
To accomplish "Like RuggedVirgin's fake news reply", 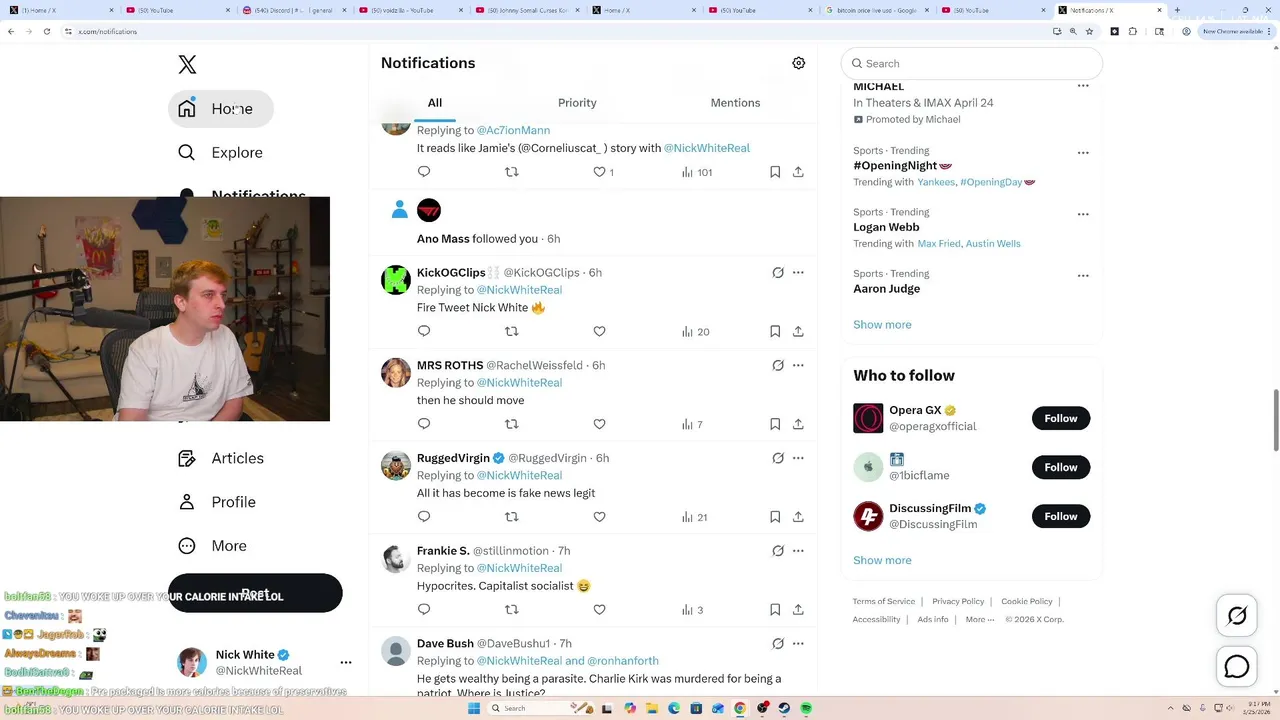I will coord(599,517).
